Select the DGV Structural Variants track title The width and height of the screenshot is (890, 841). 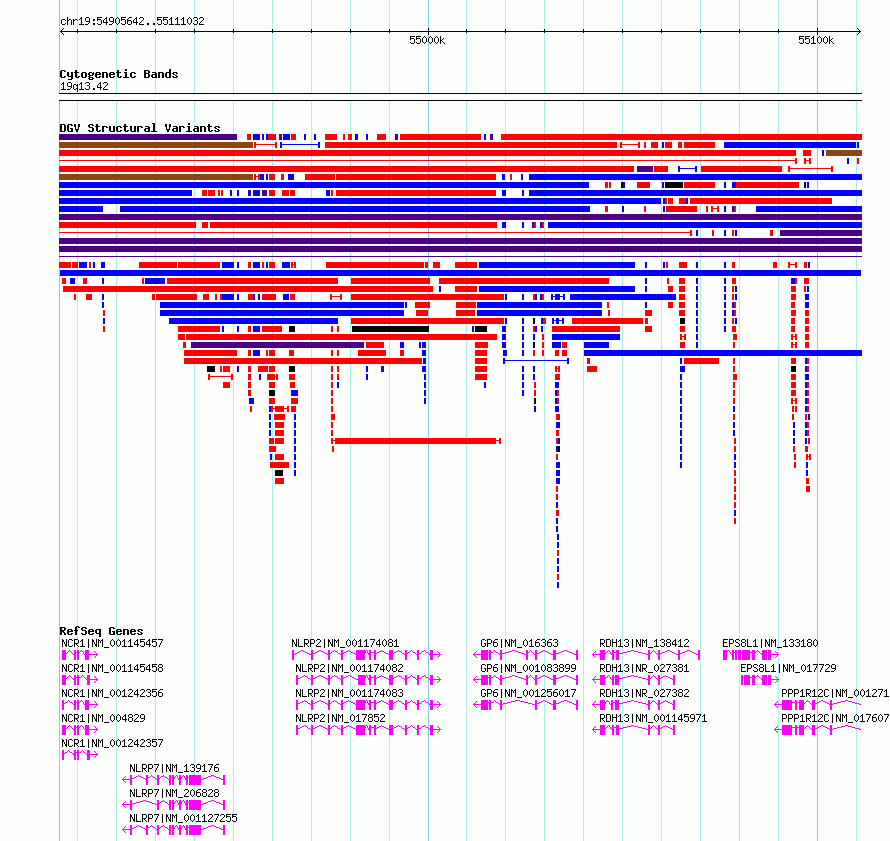tap(140, 128)
